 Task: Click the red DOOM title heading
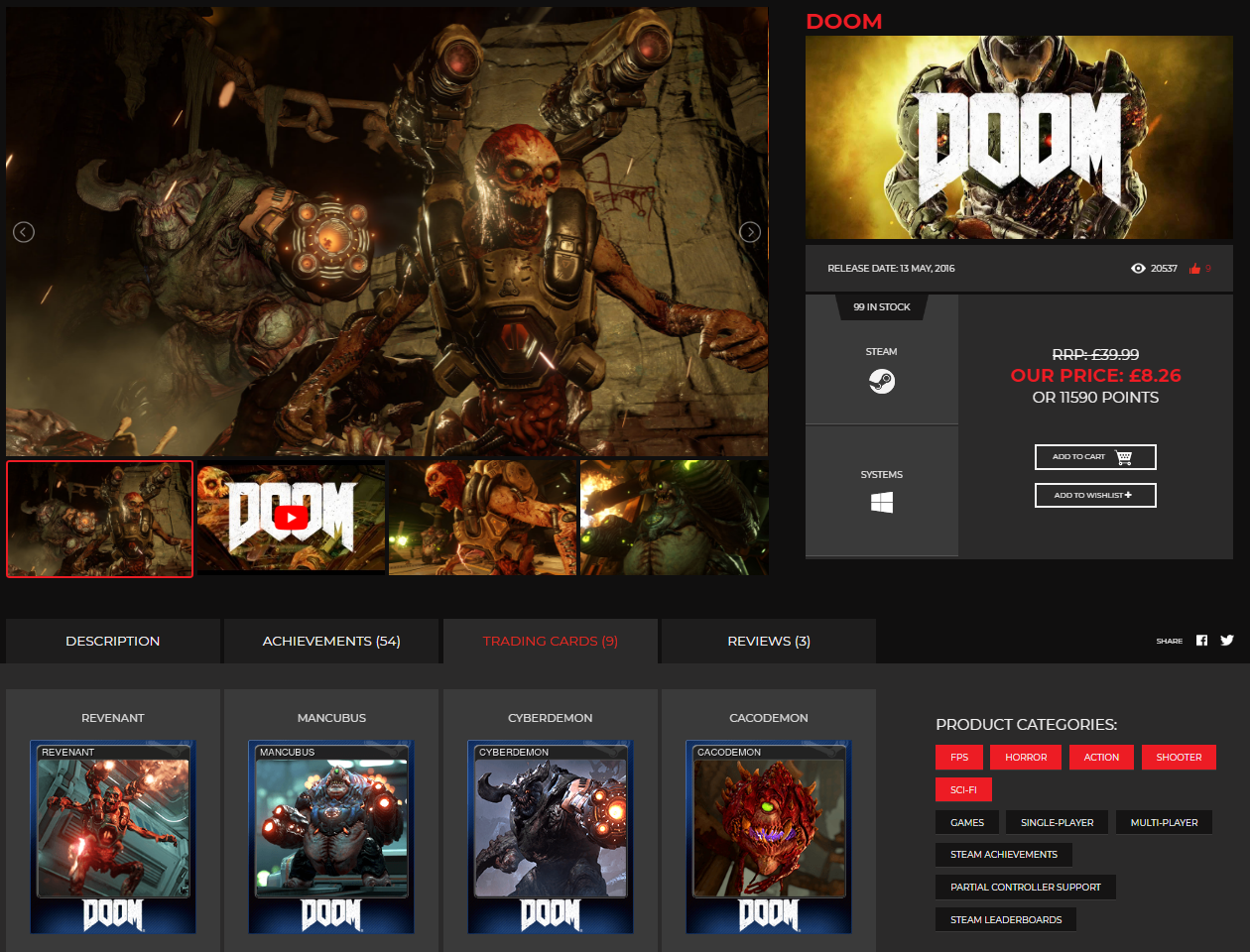coord(844,21)
